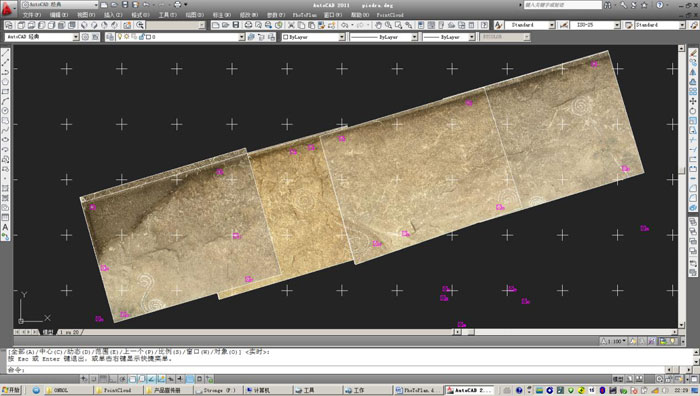The width and height of the screenshot is (700, 396).
Task: Toggle layer 0 on/off light bulb
Action: click(120, 37)
